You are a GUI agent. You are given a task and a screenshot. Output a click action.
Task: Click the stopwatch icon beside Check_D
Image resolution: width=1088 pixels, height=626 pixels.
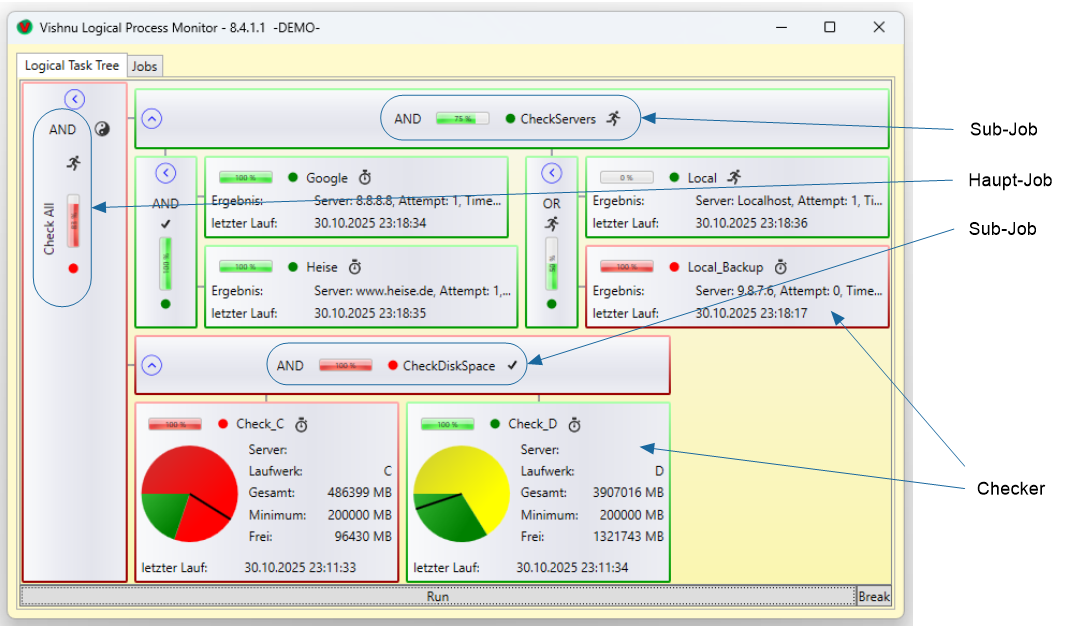click(574, 424)
